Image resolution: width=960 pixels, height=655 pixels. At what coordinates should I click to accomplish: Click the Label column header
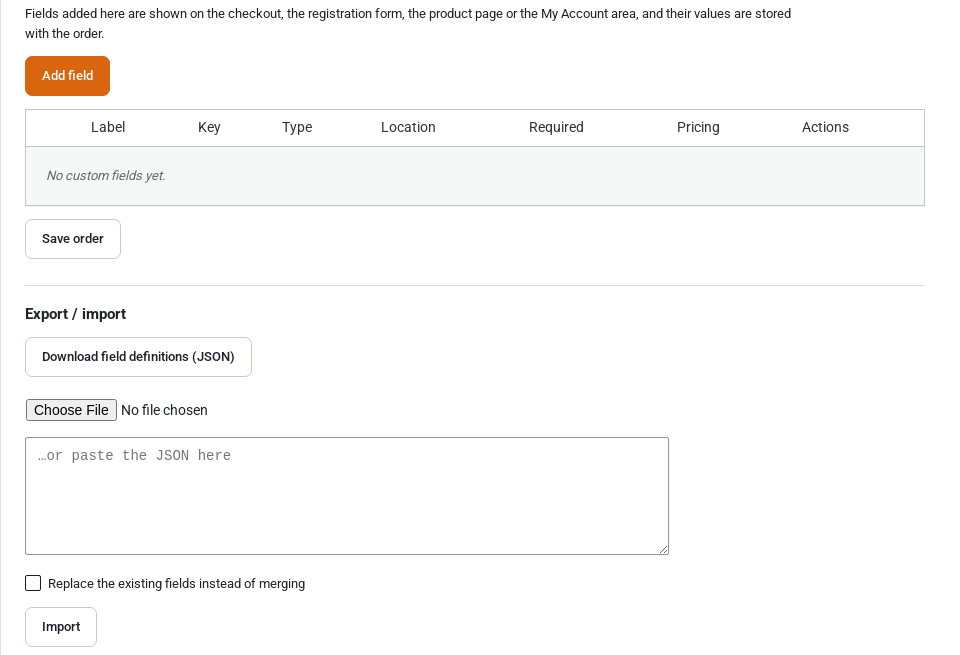[x=108, y=127]
